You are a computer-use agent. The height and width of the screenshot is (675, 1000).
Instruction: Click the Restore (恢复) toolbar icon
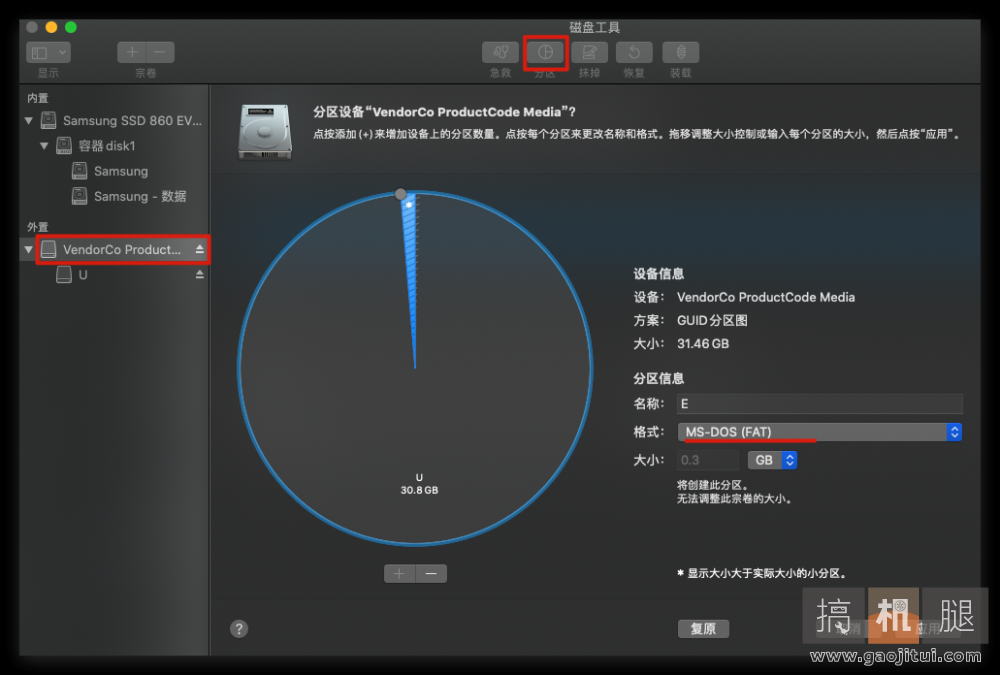[x=634, y=52]
